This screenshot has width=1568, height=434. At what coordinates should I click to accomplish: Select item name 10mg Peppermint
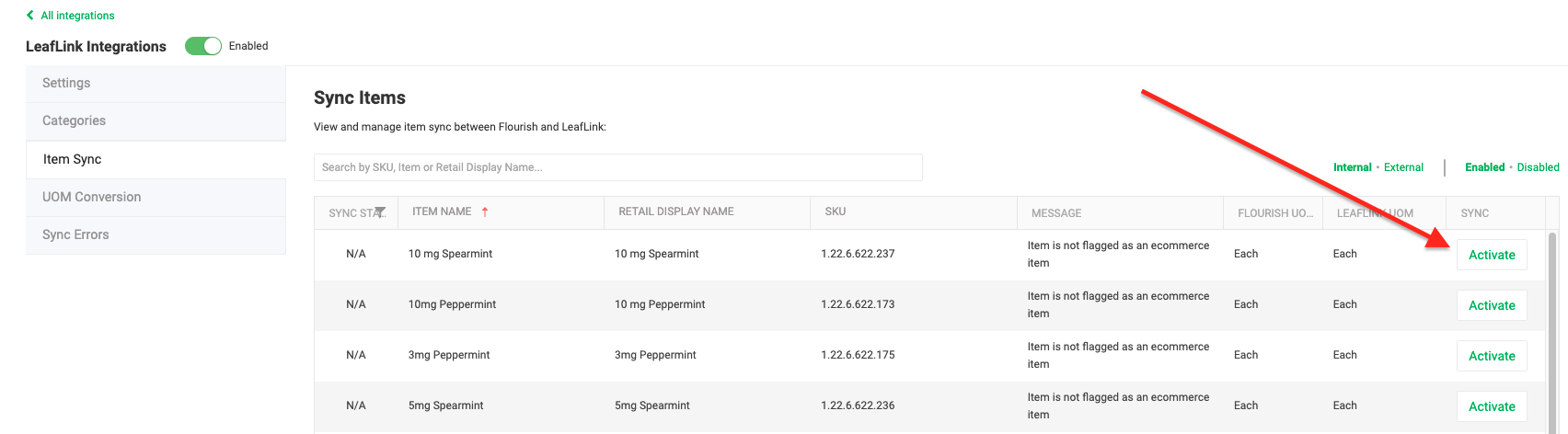point(452,304)
